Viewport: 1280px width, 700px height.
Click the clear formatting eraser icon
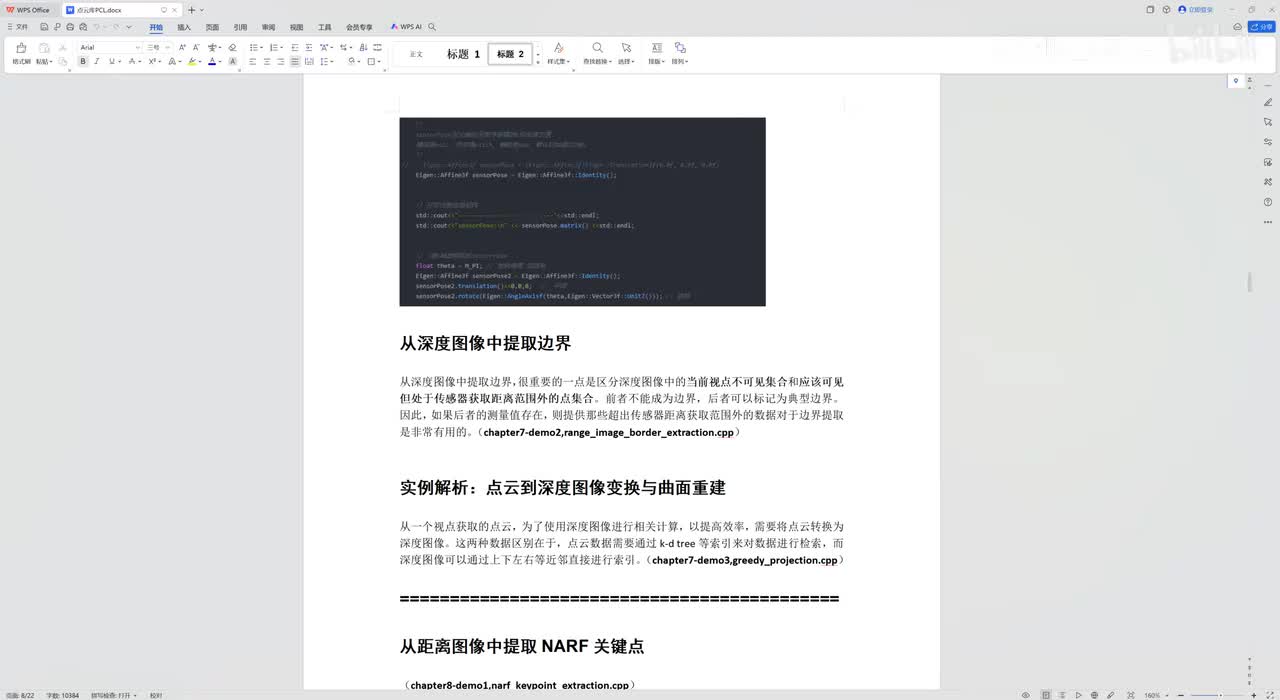pyautogui.click(x=232, y=47)
